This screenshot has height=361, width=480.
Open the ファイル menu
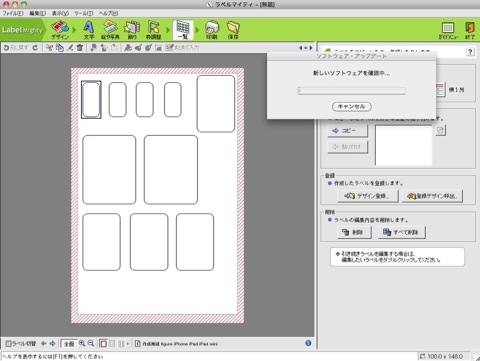click(13, 13)
